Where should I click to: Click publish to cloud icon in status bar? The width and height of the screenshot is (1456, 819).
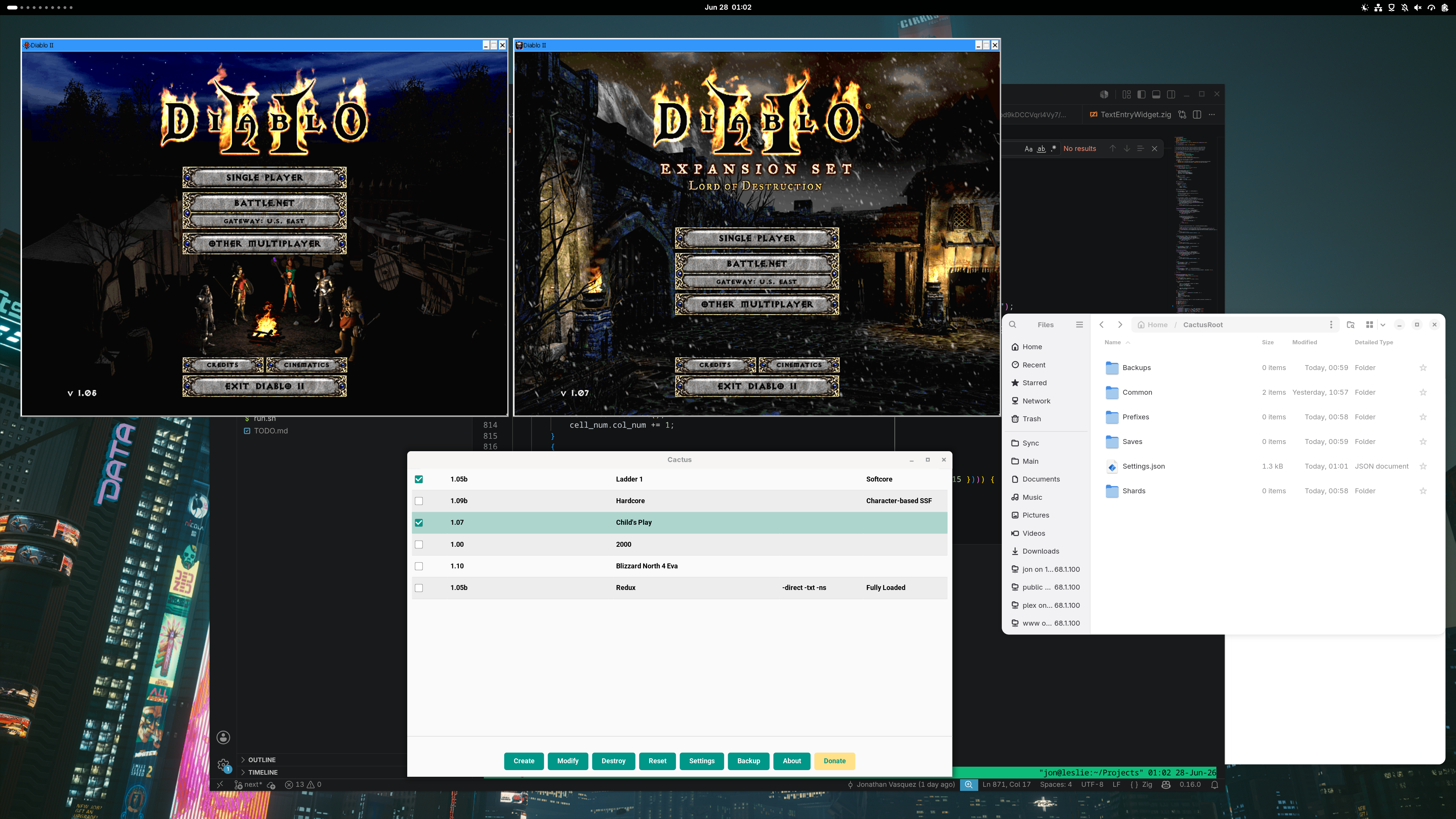[271, 784]
